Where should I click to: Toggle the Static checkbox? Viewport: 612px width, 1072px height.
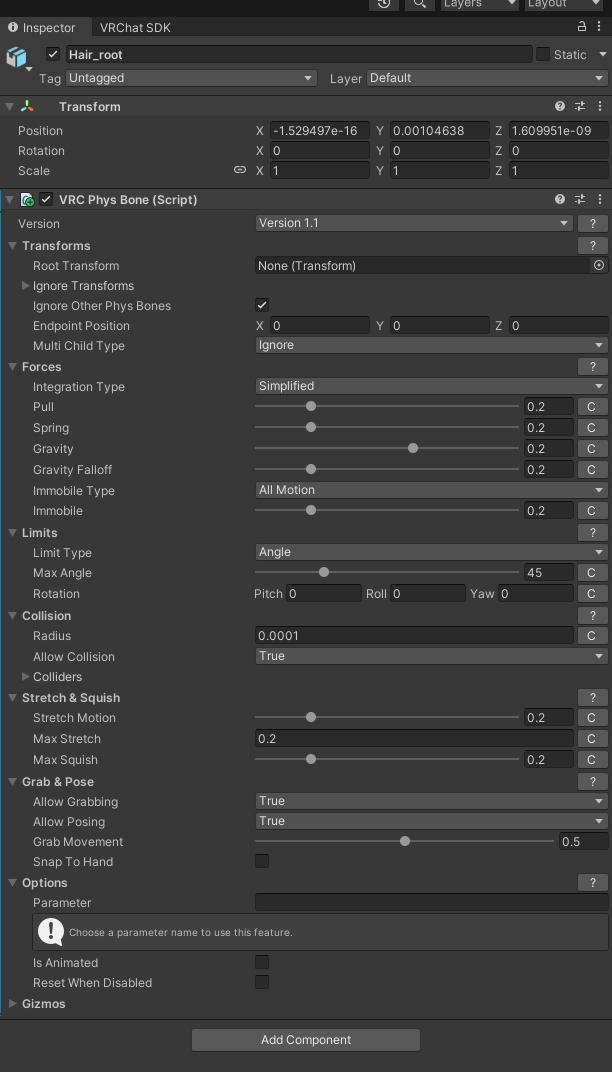(543, 54)
